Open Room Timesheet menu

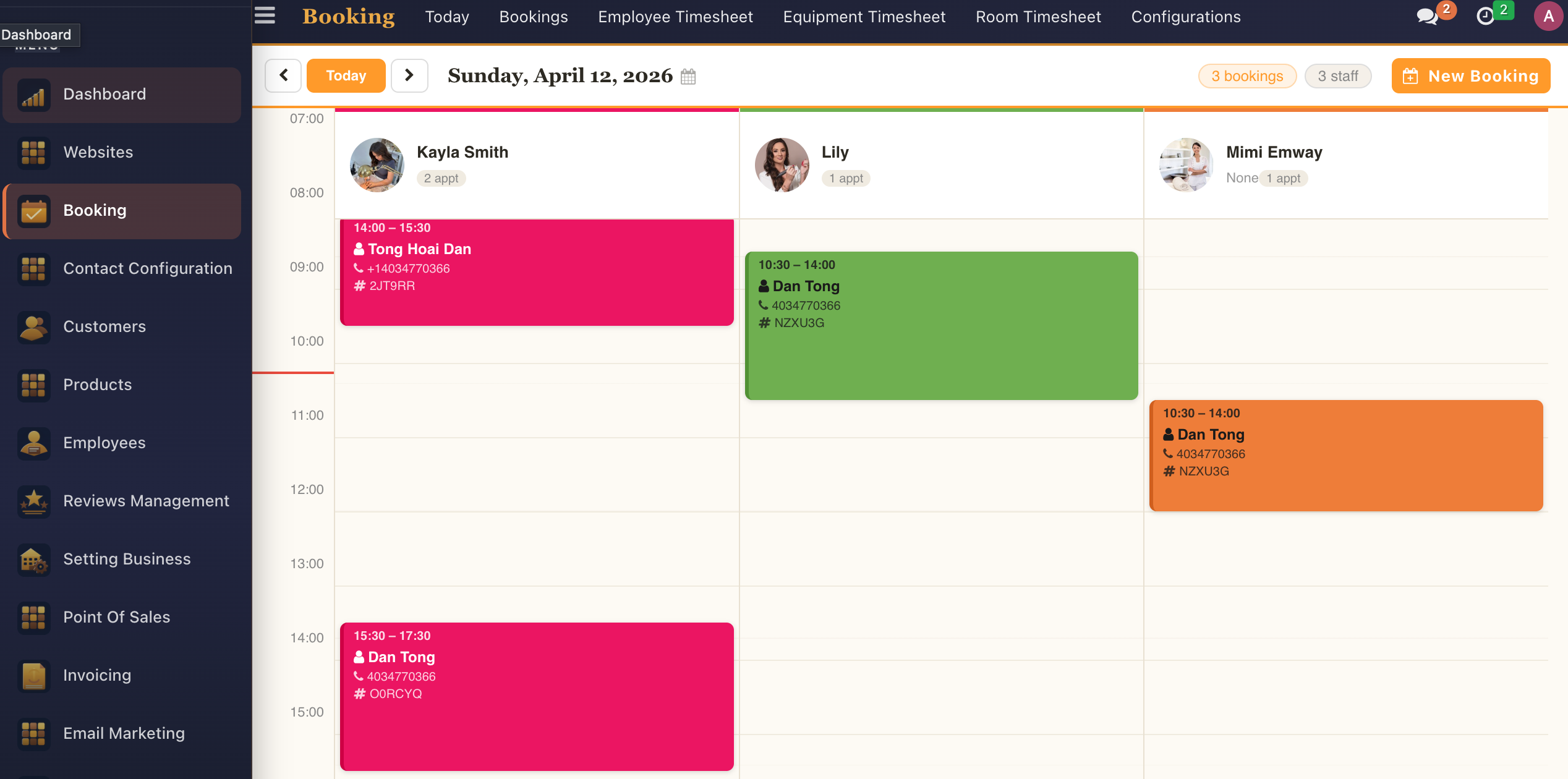click(1038, 17)
